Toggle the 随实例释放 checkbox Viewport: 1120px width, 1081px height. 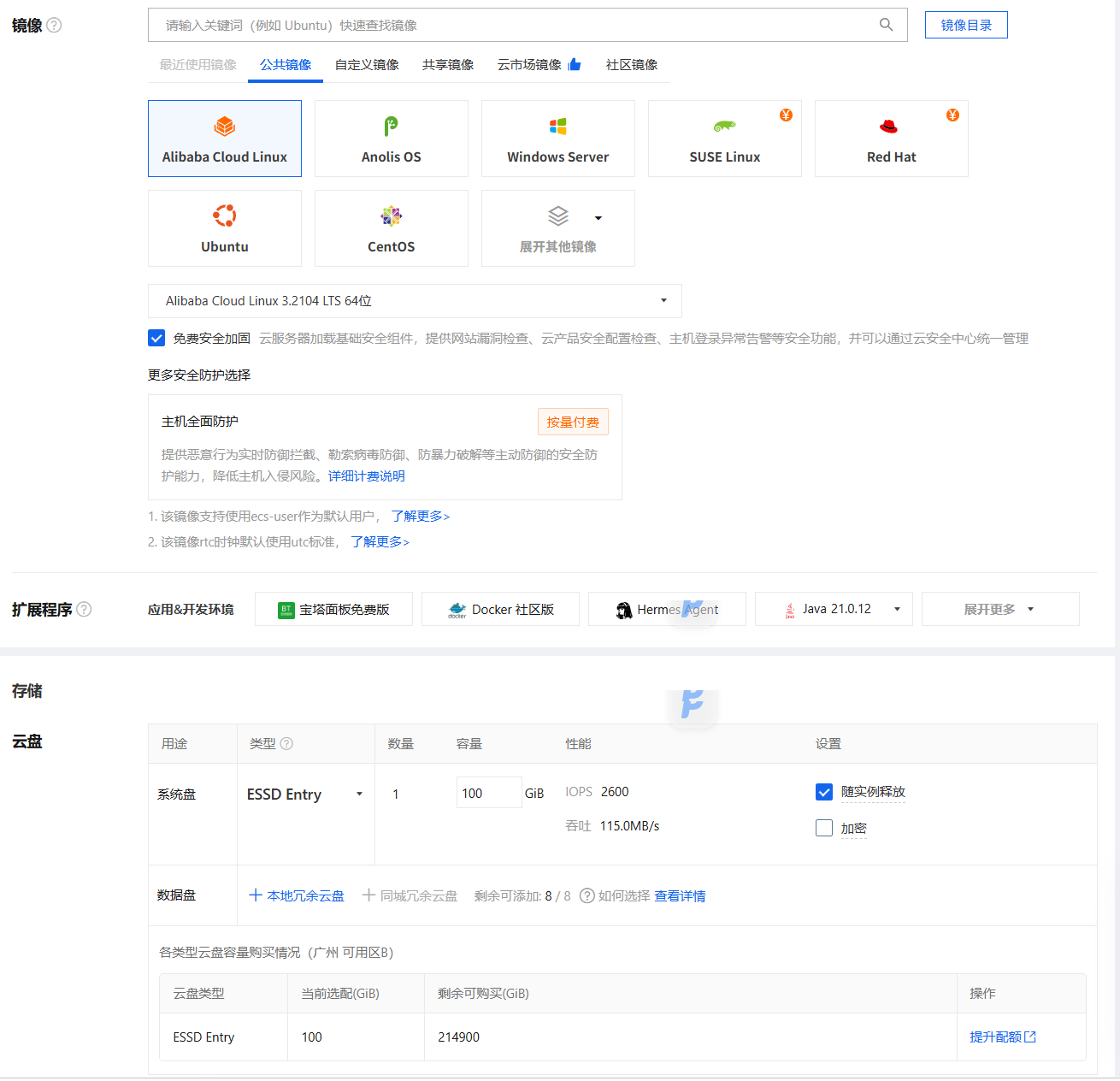(824, 792)
